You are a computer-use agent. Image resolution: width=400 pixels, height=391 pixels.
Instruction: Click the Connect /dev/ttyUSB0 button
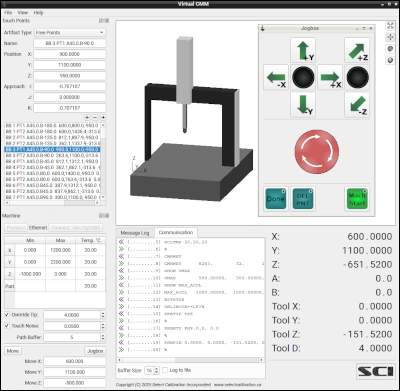click(x=76, y=228)
